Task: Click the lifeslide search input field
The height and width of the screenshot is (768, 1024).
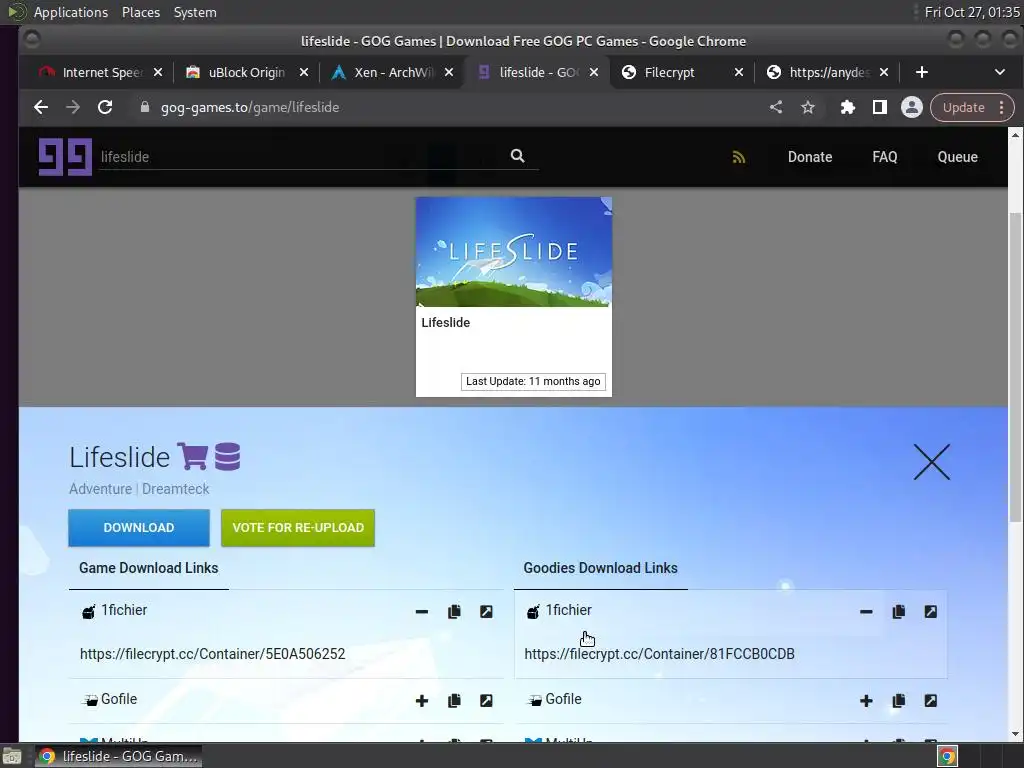Action: (304, 157)
